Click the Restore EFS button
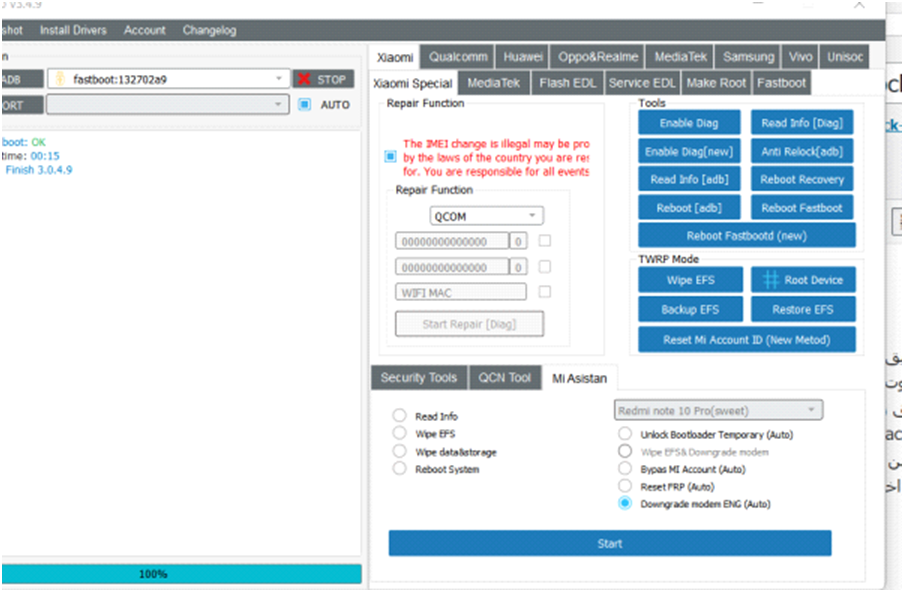 [x=803, y=310]
